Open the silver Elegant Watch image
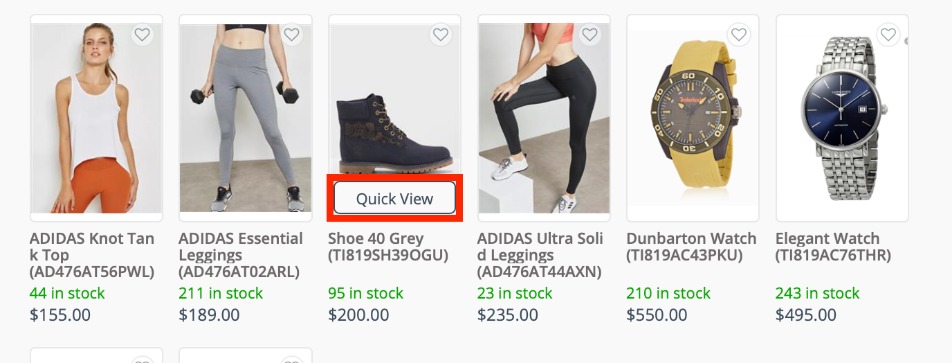Image resolution: width=952 pixels, height=363 pixels. 842,118
